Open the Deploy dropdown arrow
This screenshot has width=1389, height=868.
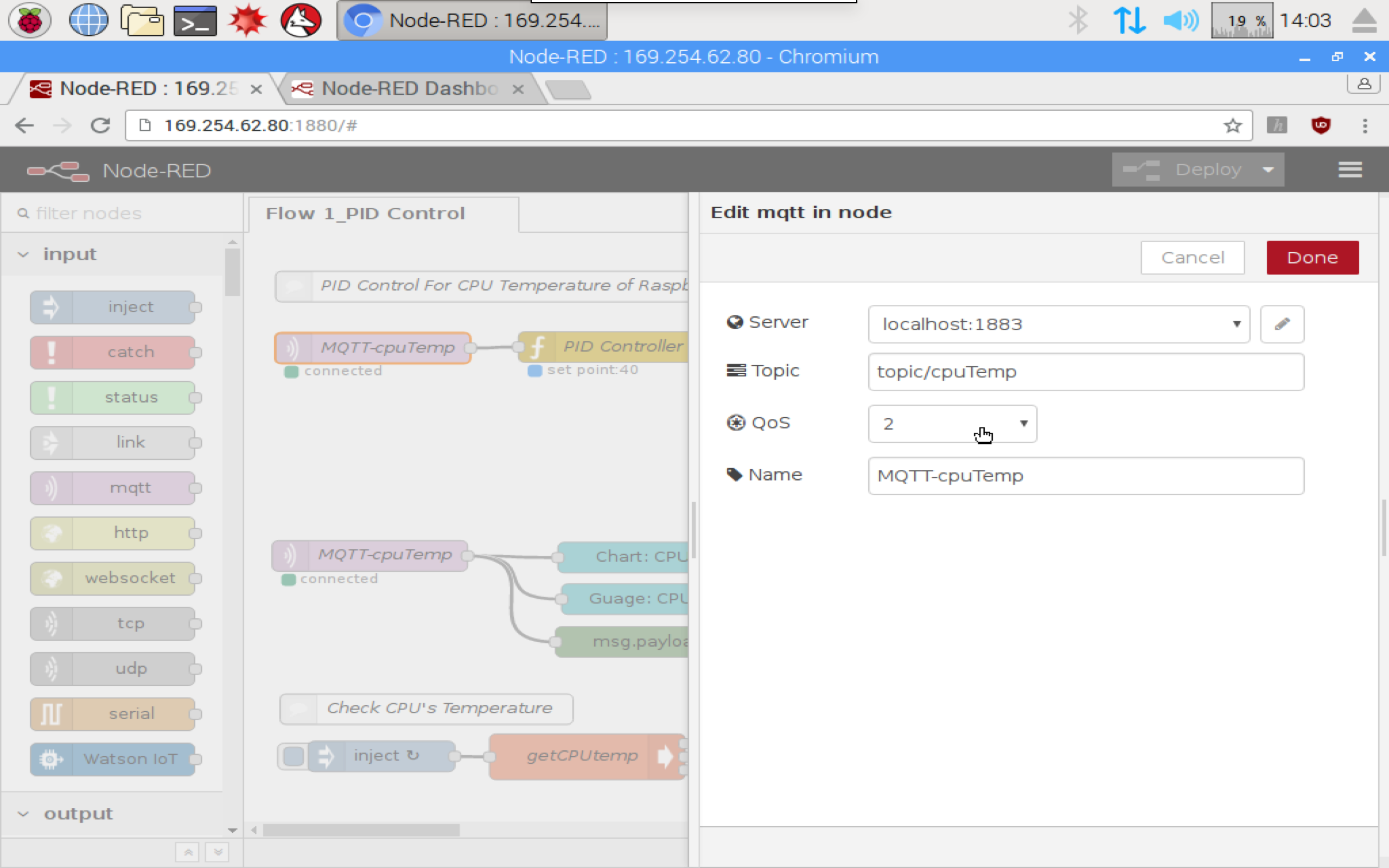pyautogui.click(x=1269, y=170)
